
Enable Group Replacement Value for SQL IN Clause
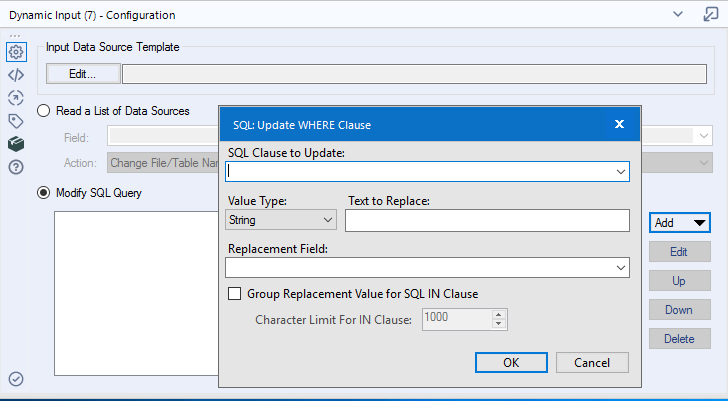[234, 294]
